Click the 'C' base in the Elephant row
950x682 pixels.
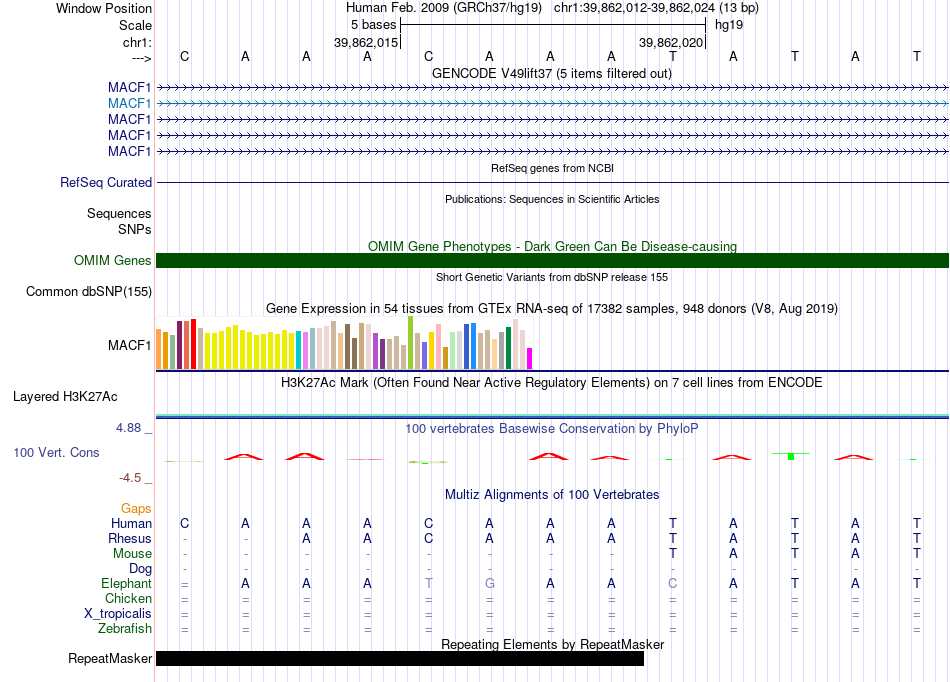673,583
